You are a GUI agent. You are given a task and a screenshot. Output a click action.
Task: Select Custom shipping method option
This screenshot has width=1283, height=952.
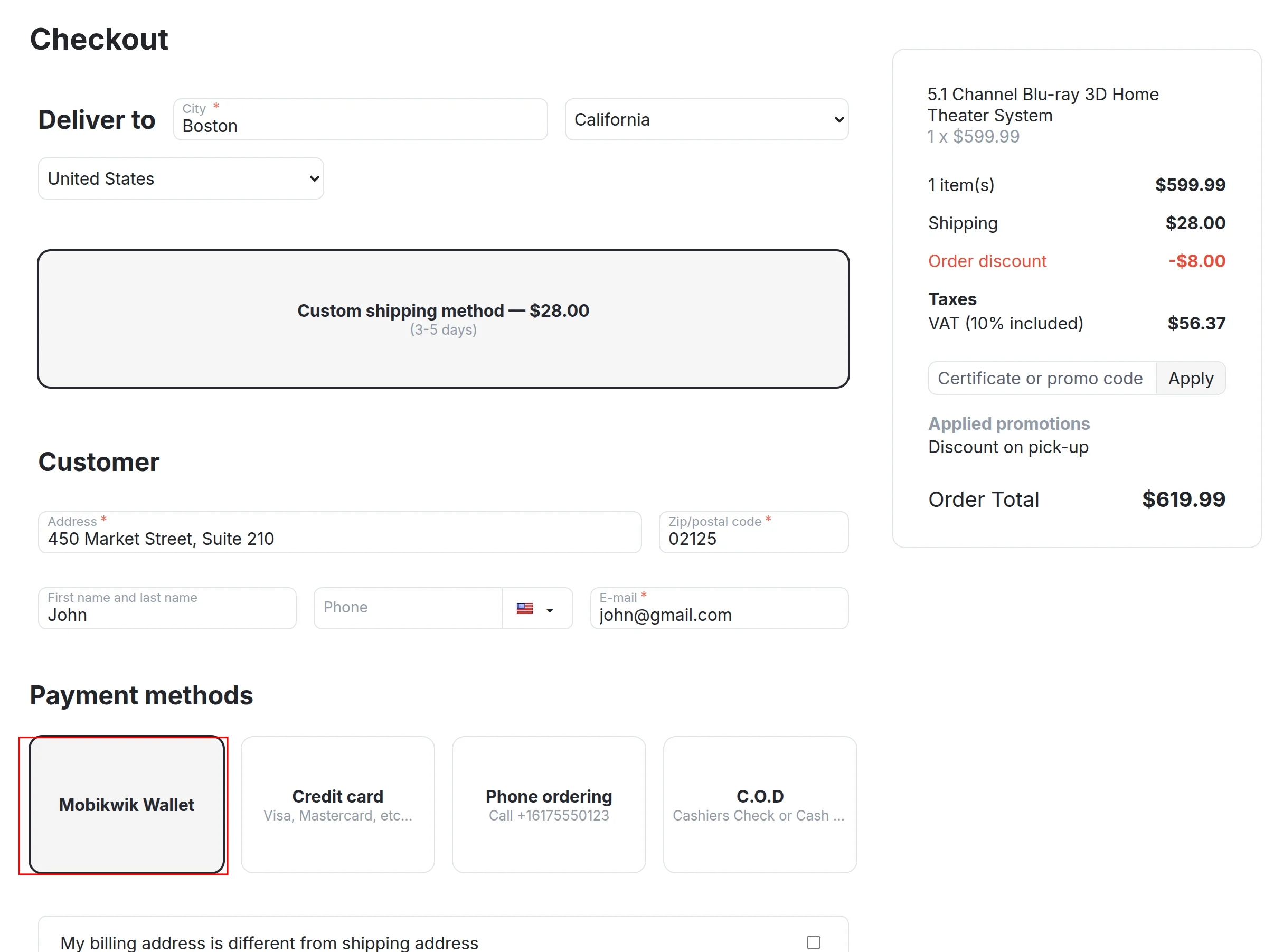tap(443, 319)
